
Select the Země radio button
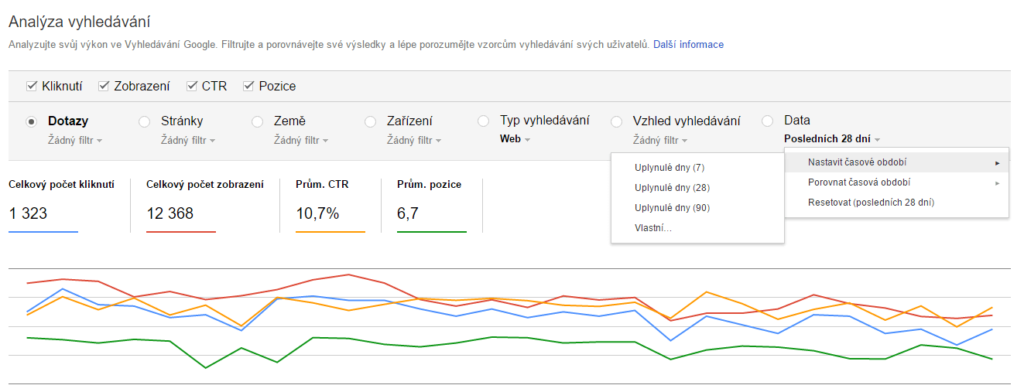pyautogui.click(x=257, y=122)
